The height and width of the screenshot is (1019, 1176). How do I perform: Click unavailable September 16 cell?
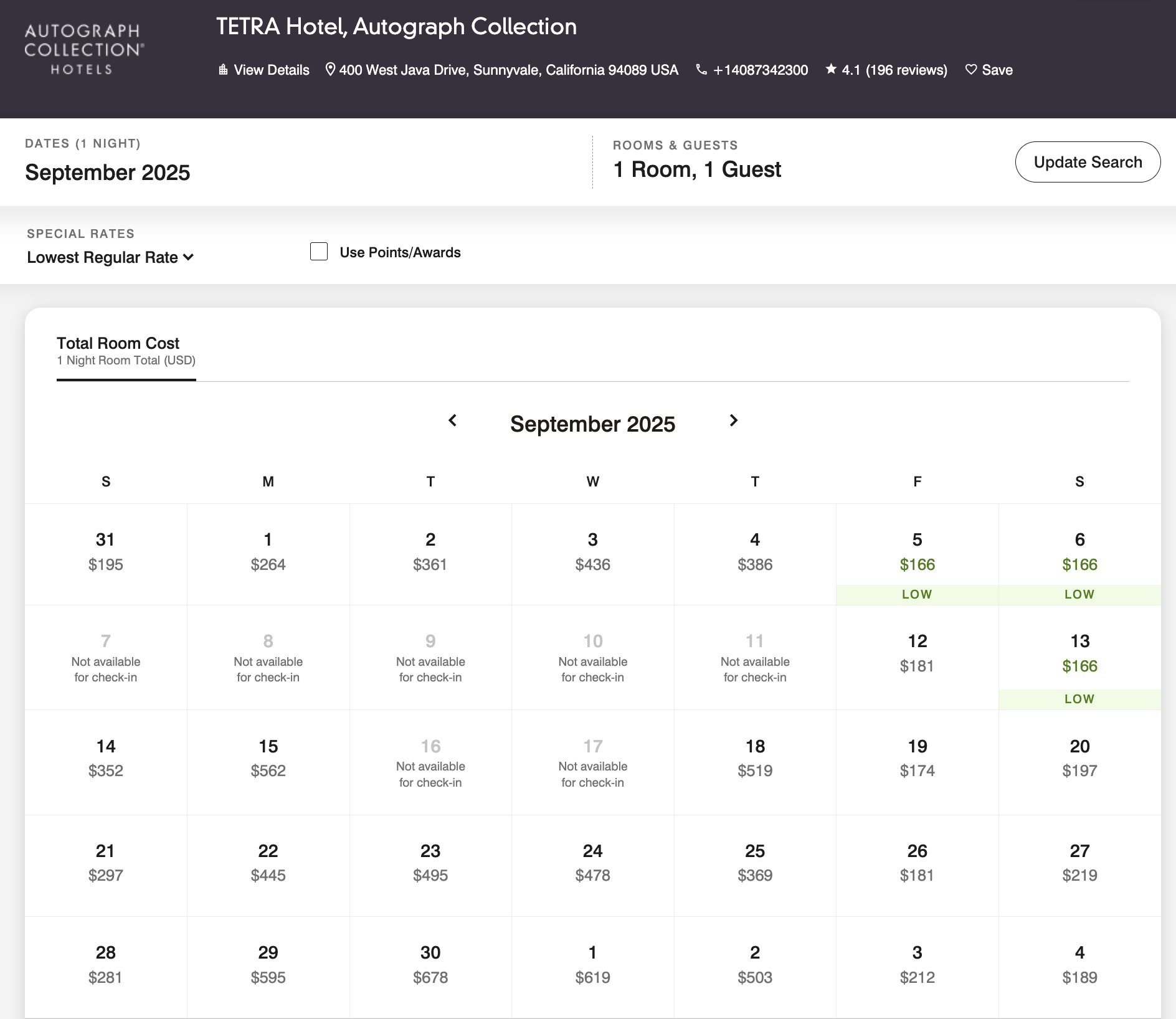pos(430,762)
